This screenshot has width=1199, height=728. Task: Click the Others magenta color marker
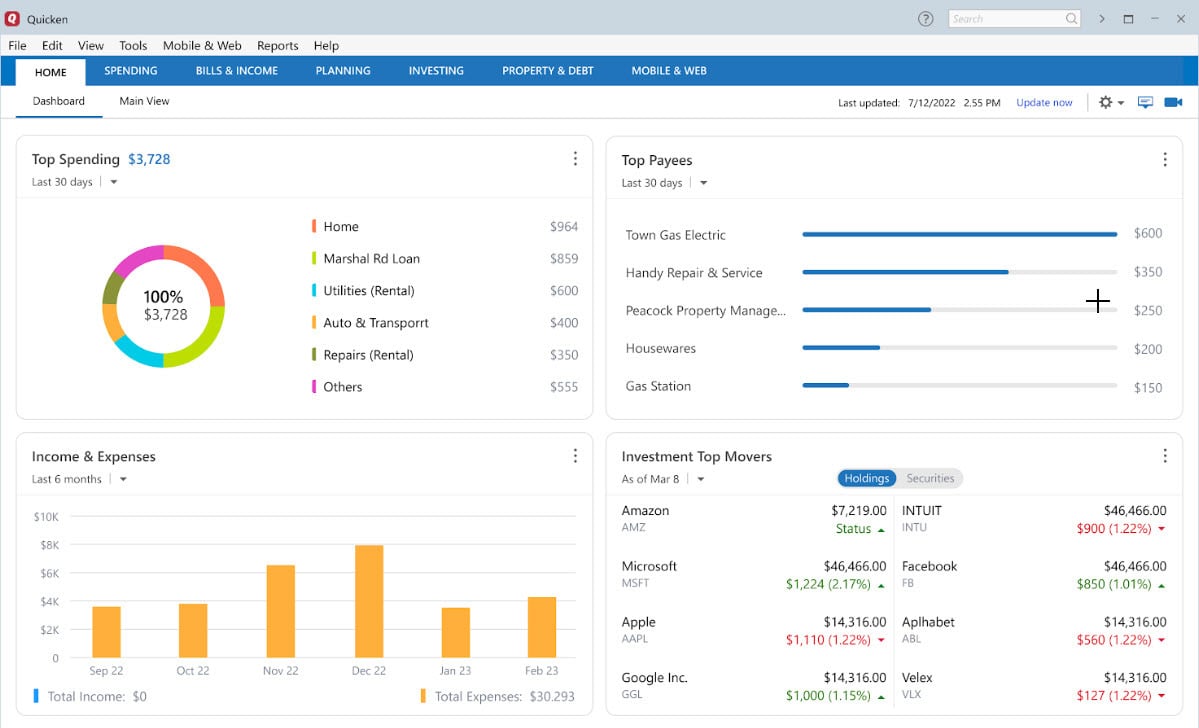point(314,387)
